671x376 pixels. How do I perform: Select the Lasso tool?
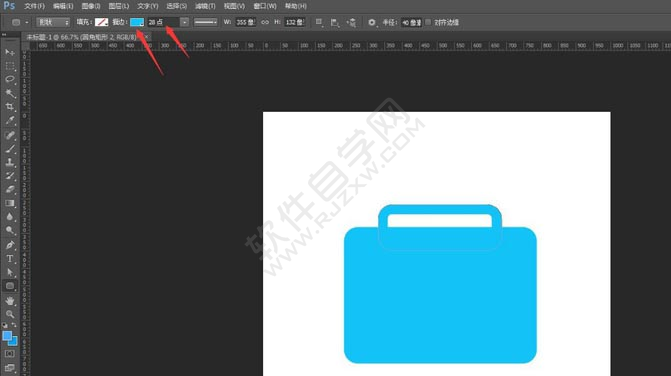pyautogui.click(x=10, y=80)
